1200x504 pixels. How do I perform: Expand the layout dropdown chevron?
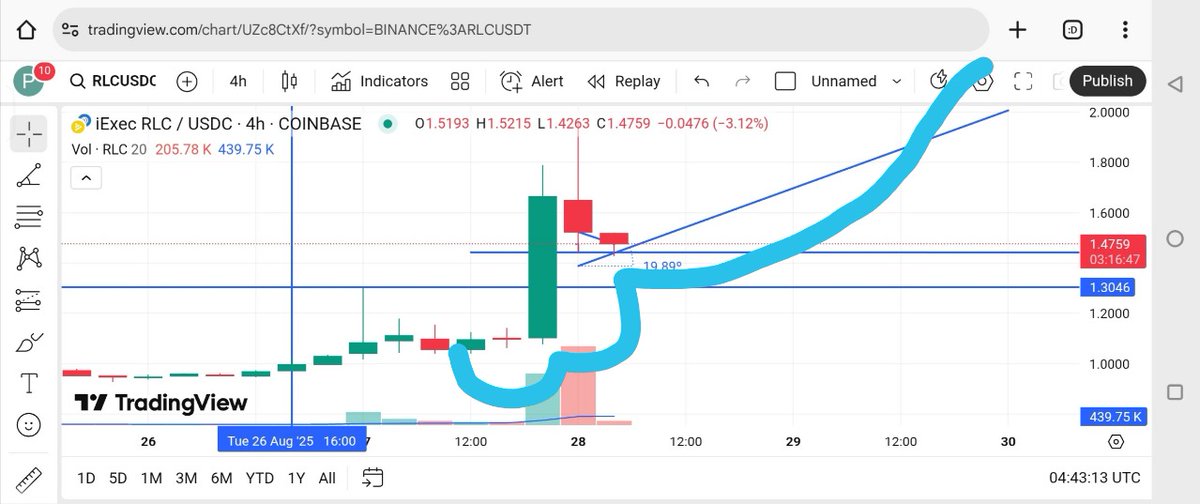click(896, 81)
